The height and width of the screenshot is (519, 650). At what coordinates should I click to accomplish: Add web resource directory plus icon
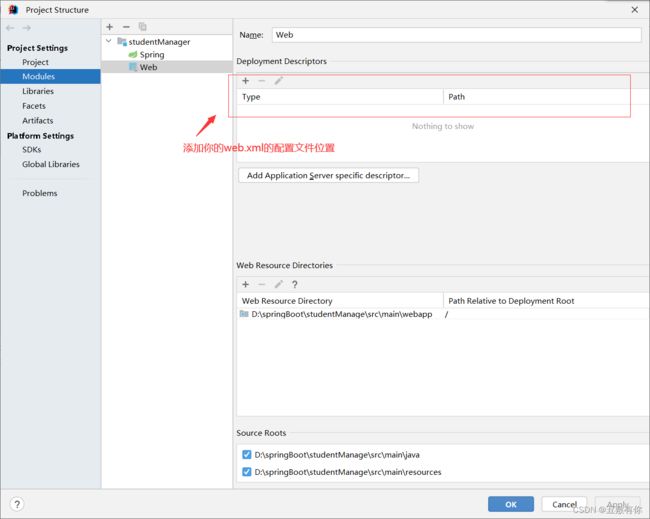pos(245,284)
